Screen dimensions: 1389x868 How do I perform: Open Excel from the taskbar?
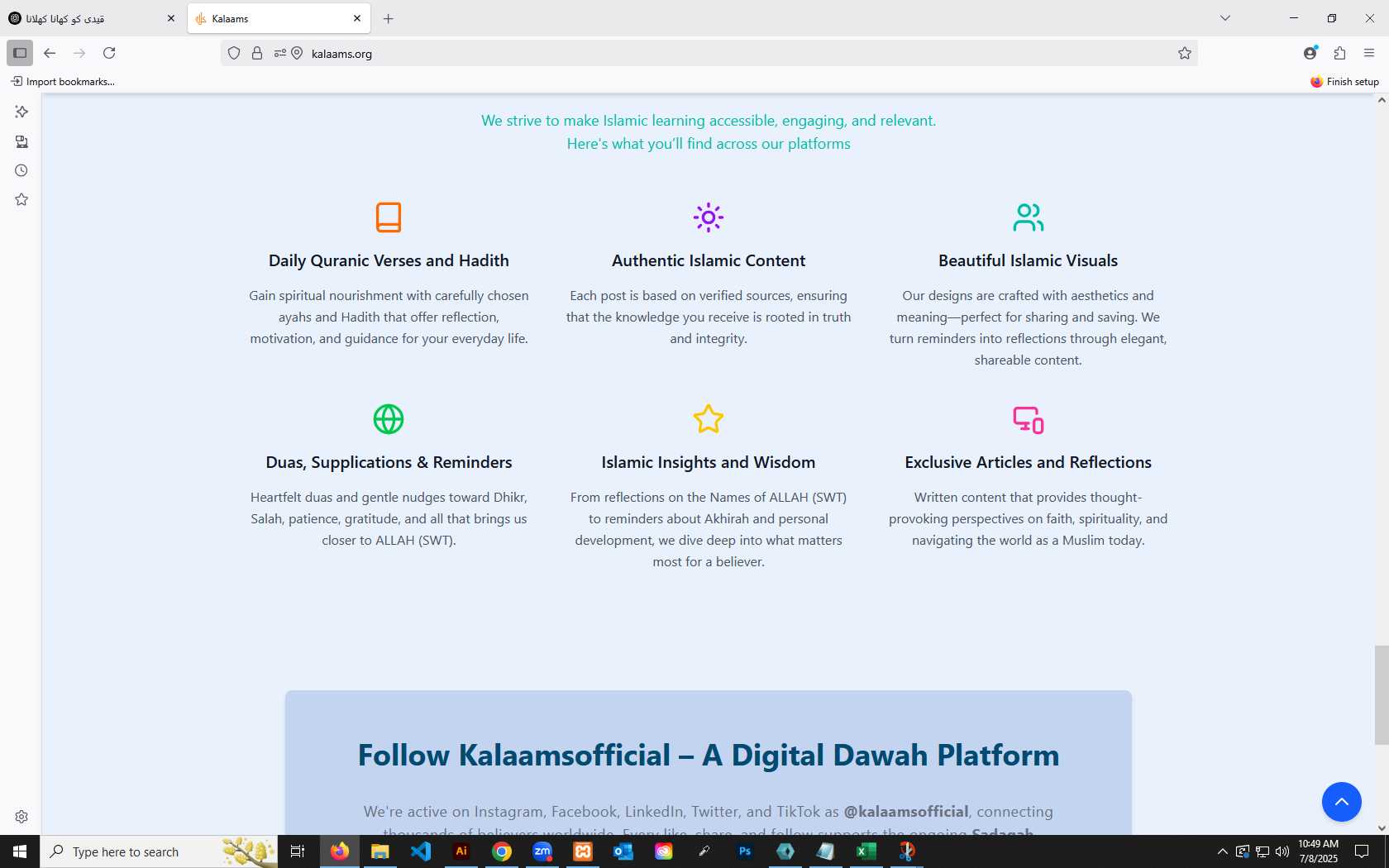point(866,851)
